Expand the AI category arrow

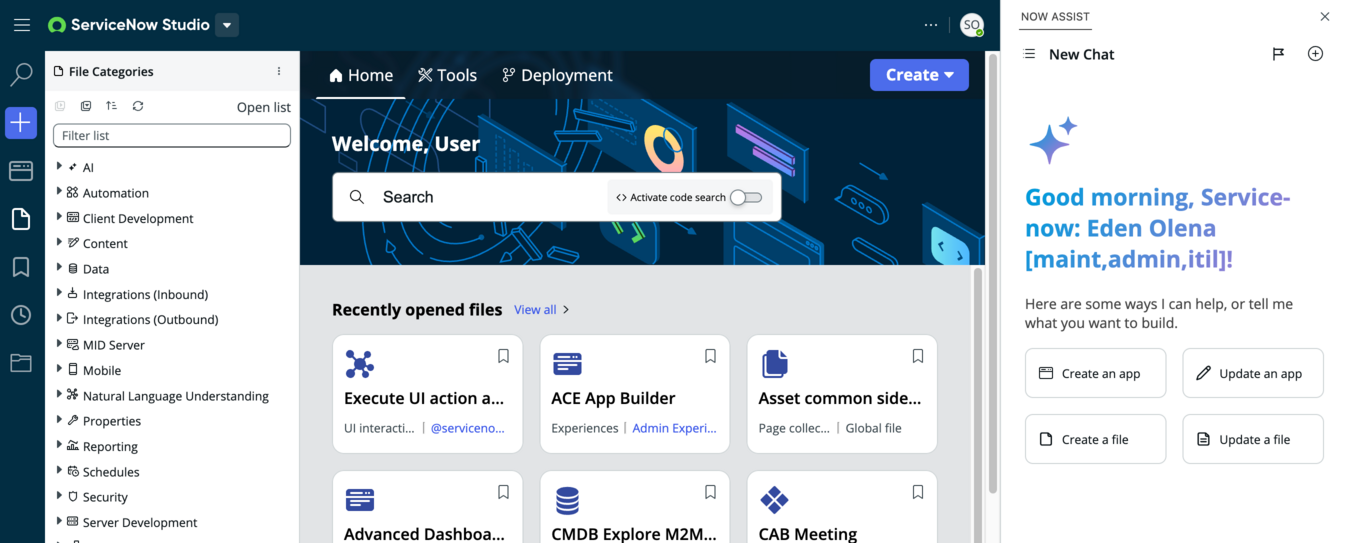click(59, 167)
